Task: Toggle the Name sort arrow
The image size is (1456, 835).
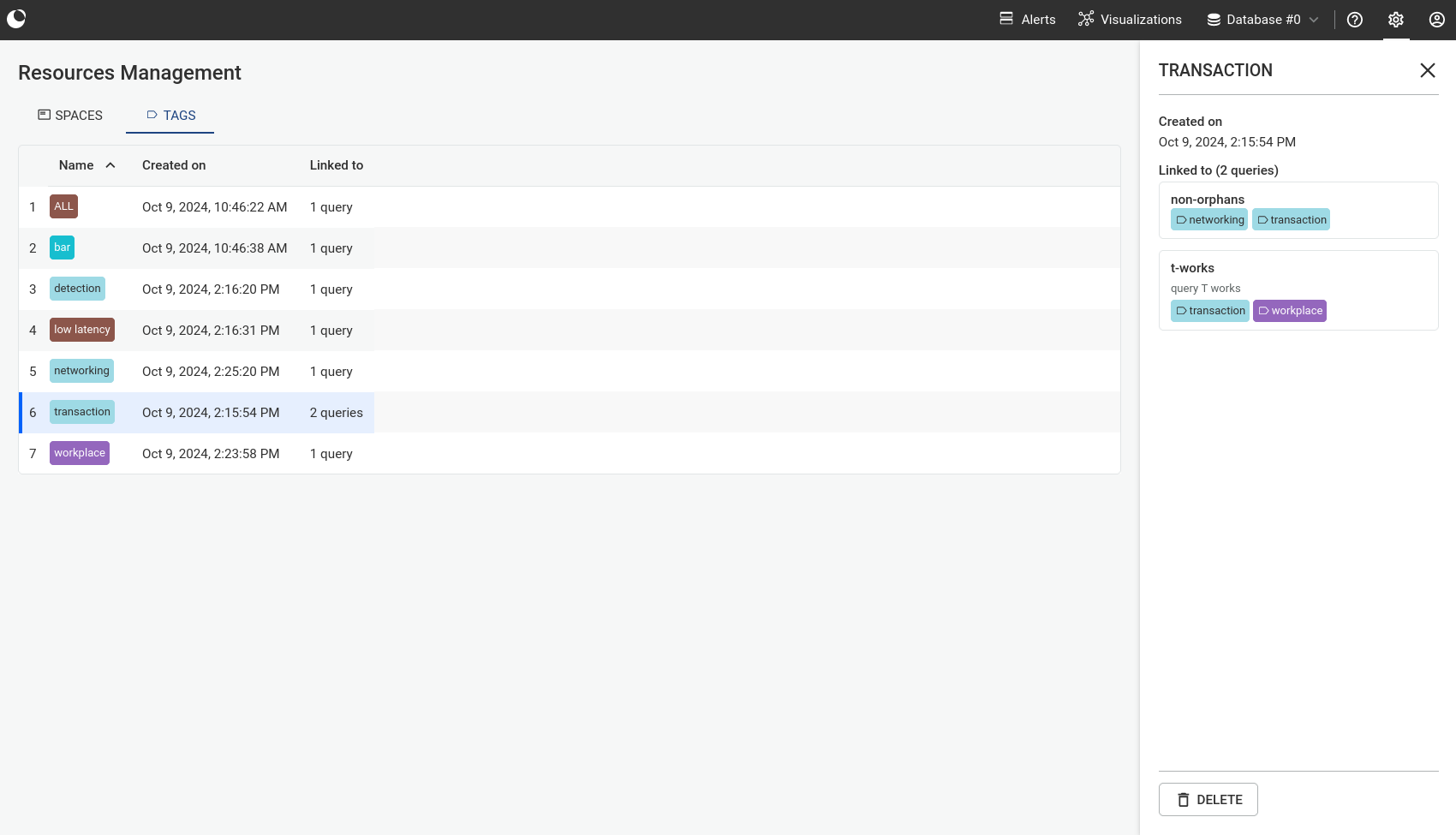Action: 110,165
